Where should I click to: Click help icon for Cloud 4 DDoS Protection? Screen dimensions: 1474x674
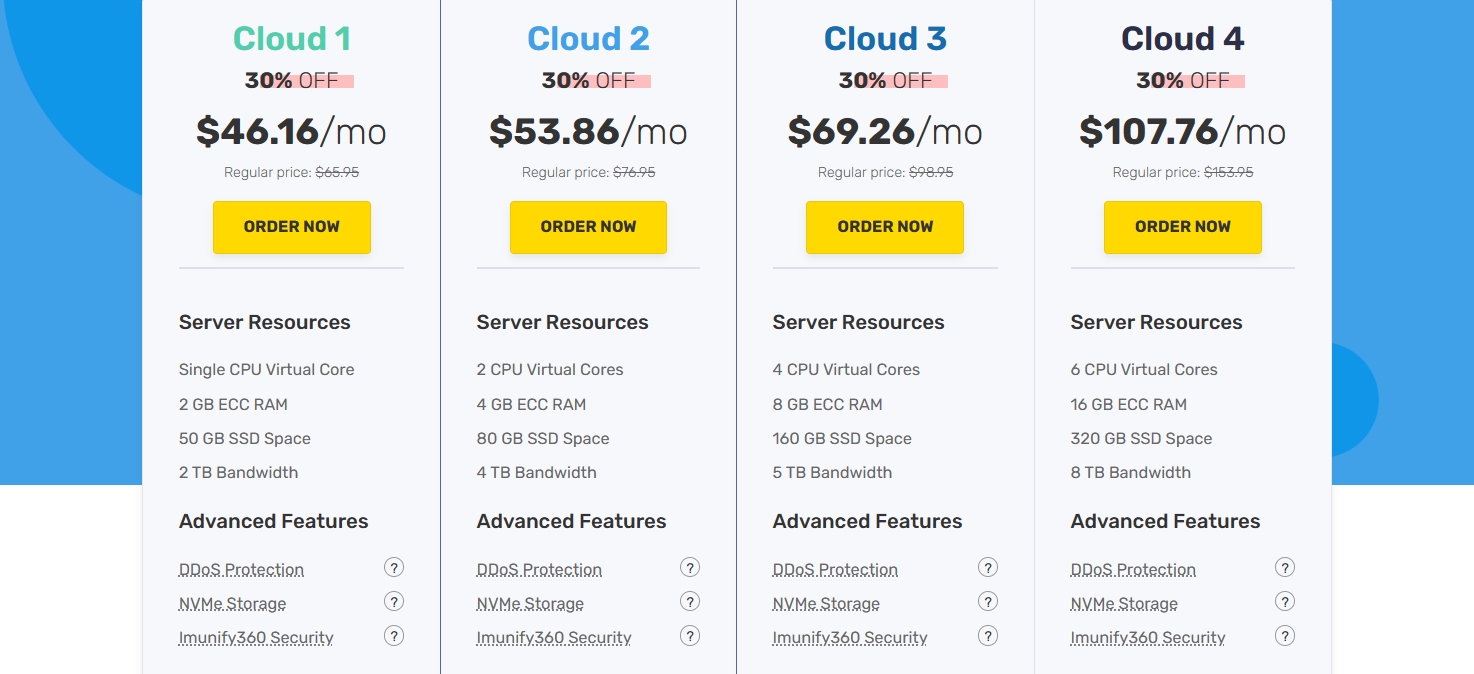tap(1285, 568)
